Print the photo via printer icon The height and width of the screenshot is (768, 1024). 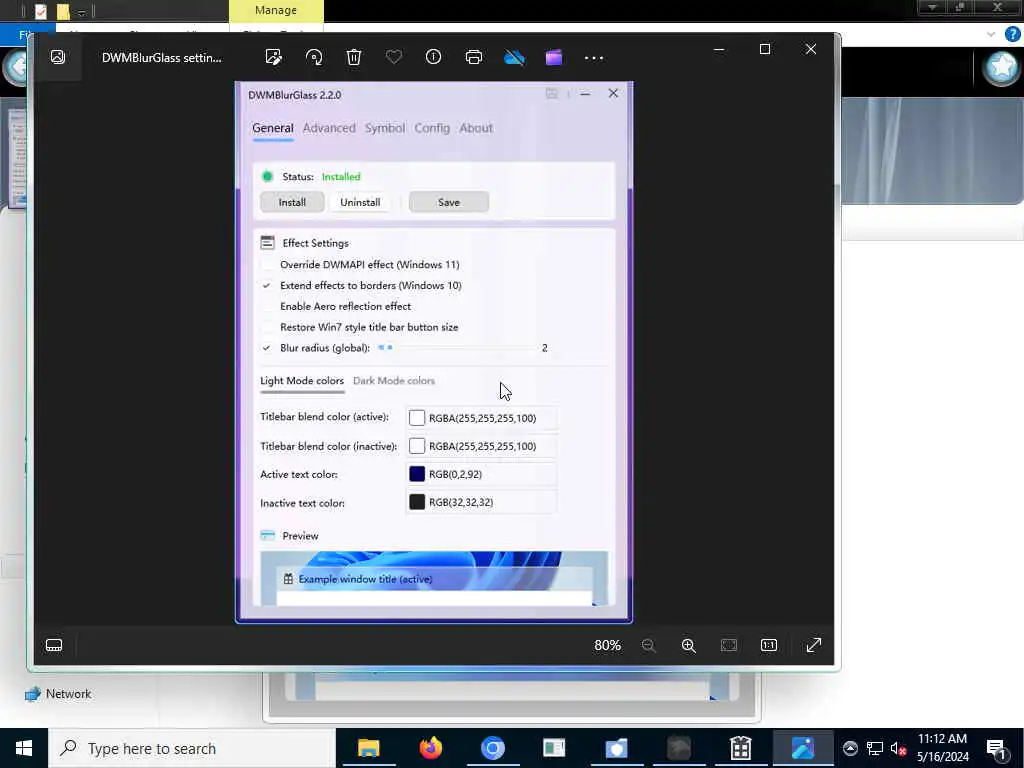(474, 57)
